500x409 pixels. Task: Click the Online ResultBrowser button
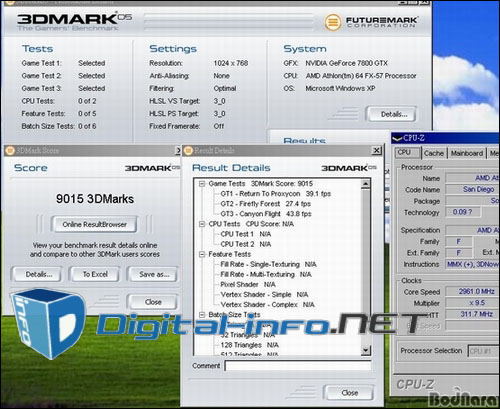(x=94, y=224)
